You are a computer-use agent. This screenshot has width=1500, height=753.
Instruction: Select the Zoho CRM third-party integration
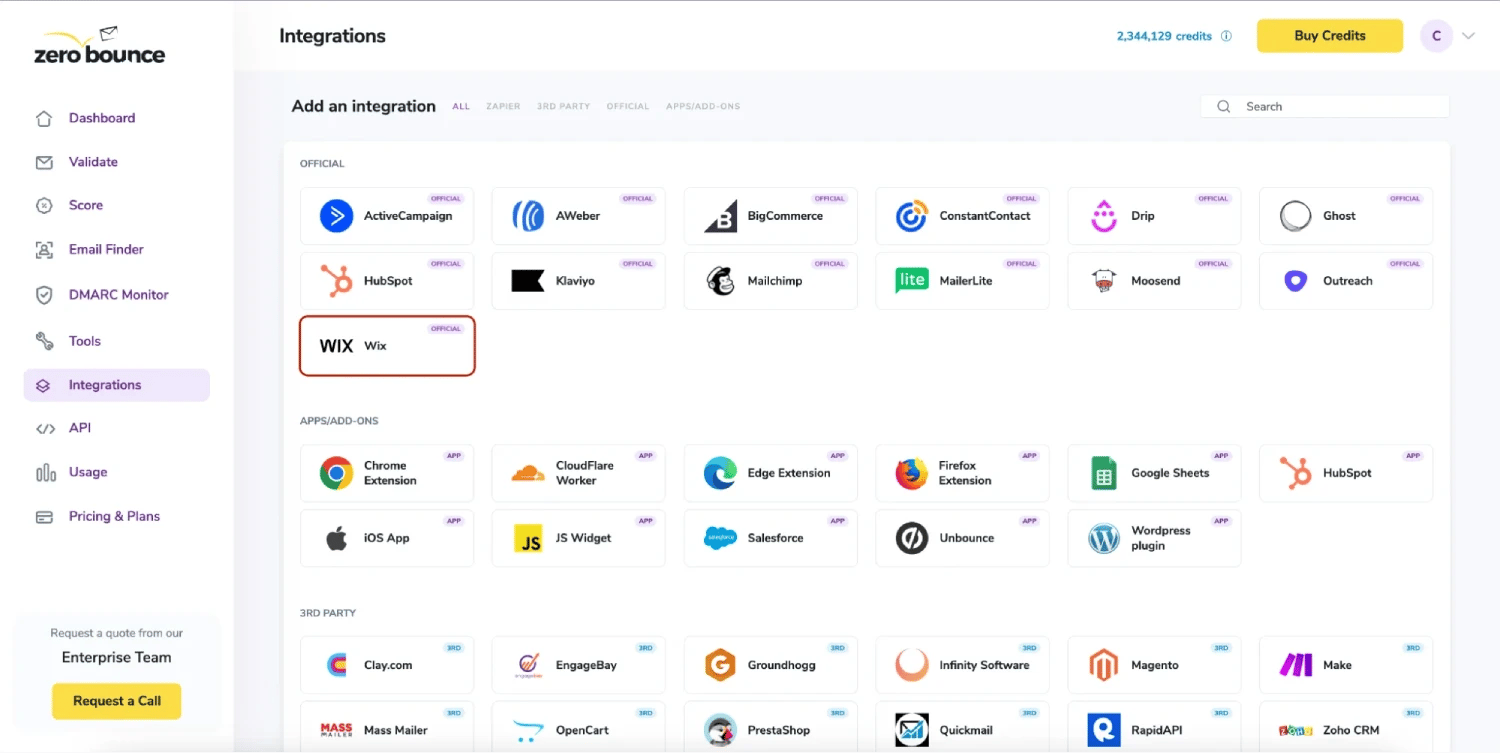click(1346, 729)
